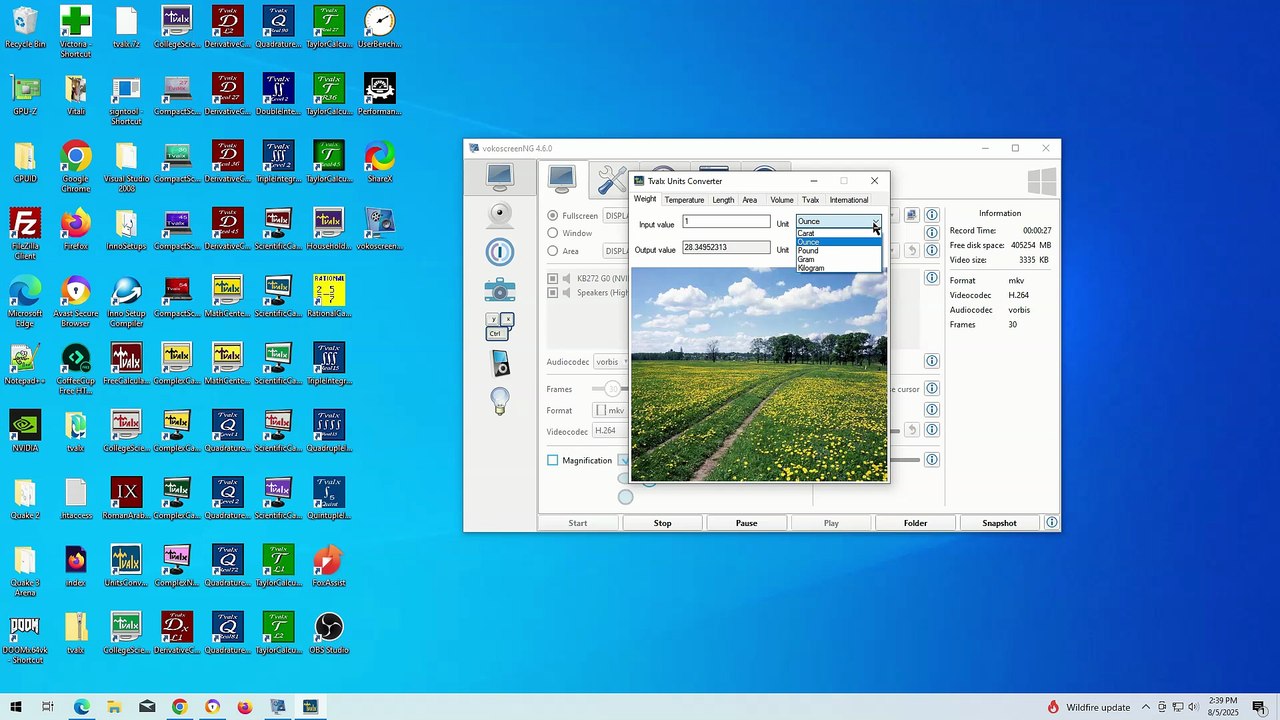Image resolution: width=1280 pixels, height=720 pixels.
Task: Open the Recycle Bin on desktop
Action: point(25,28)
